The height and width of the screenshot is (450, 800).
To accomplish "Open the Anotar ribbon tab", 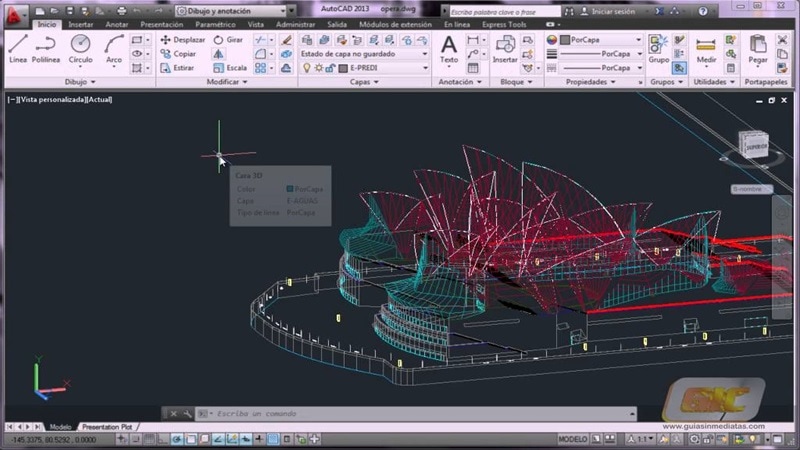I will click(x=116, y=24).
